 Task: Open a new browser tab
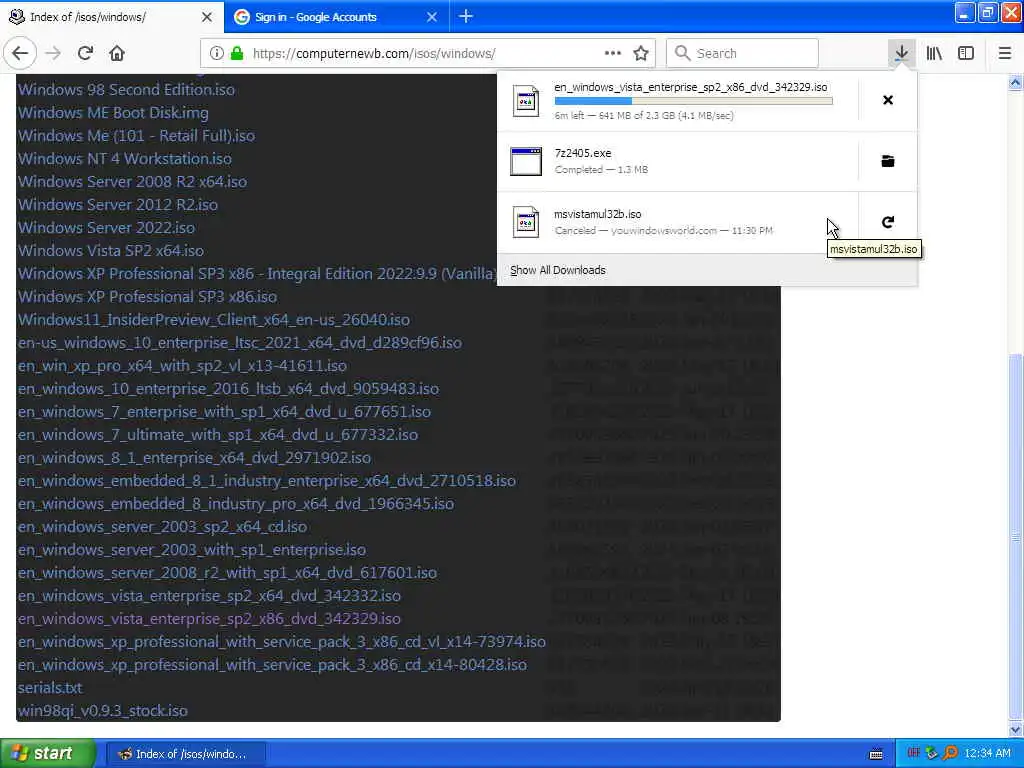[466, 16]
